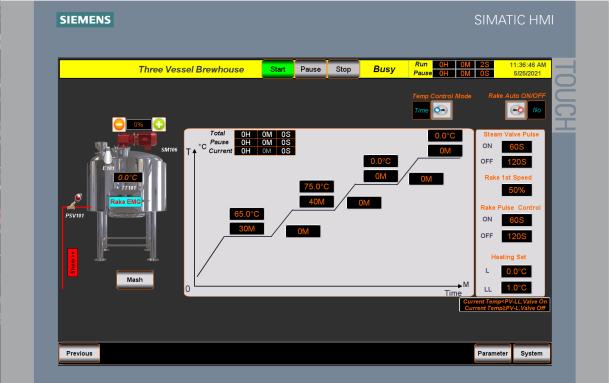Click the Siemens logo
The image size is (609, 383).
coord(85,20)
